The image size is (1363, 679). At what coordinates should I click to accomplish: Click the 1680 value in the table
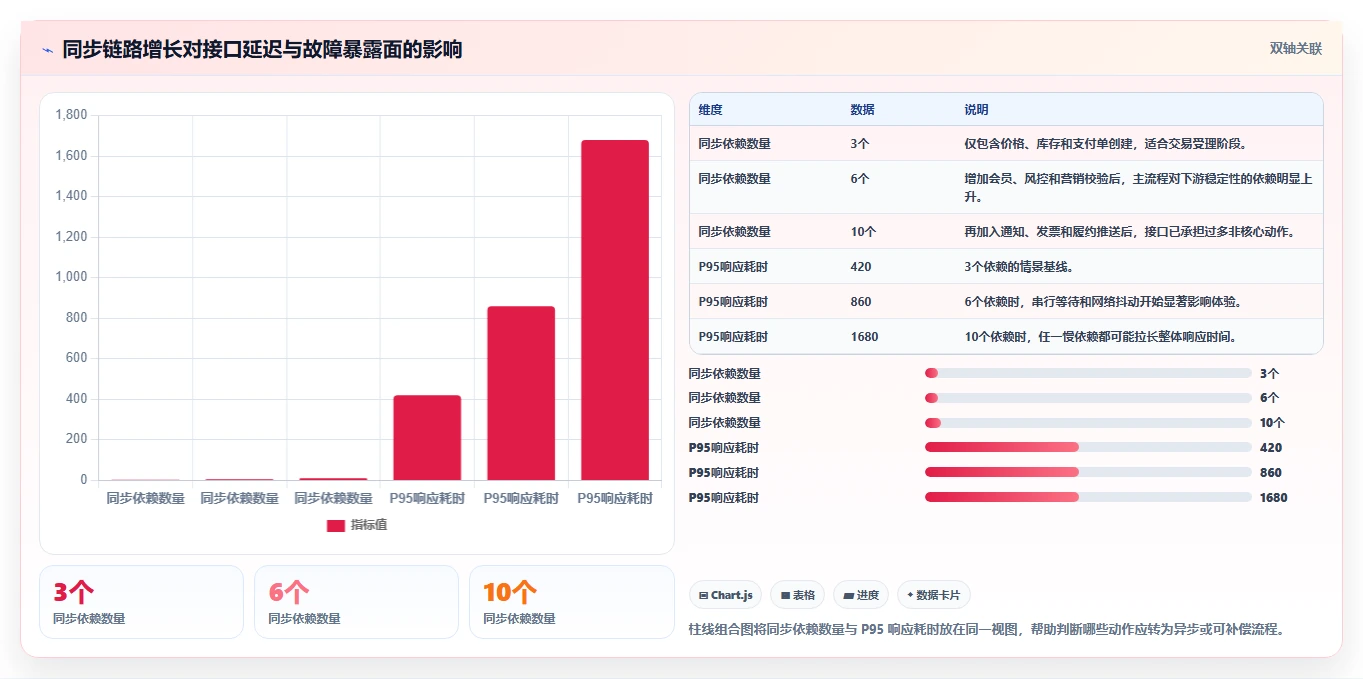(x=864, y=337)
